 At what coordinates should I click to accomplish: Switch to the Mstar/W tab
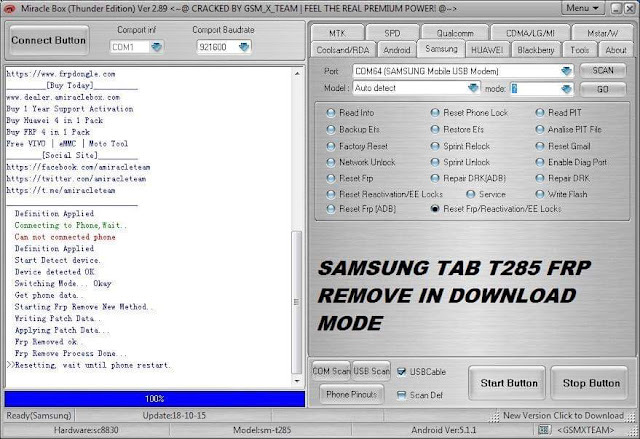click(602, 33)
